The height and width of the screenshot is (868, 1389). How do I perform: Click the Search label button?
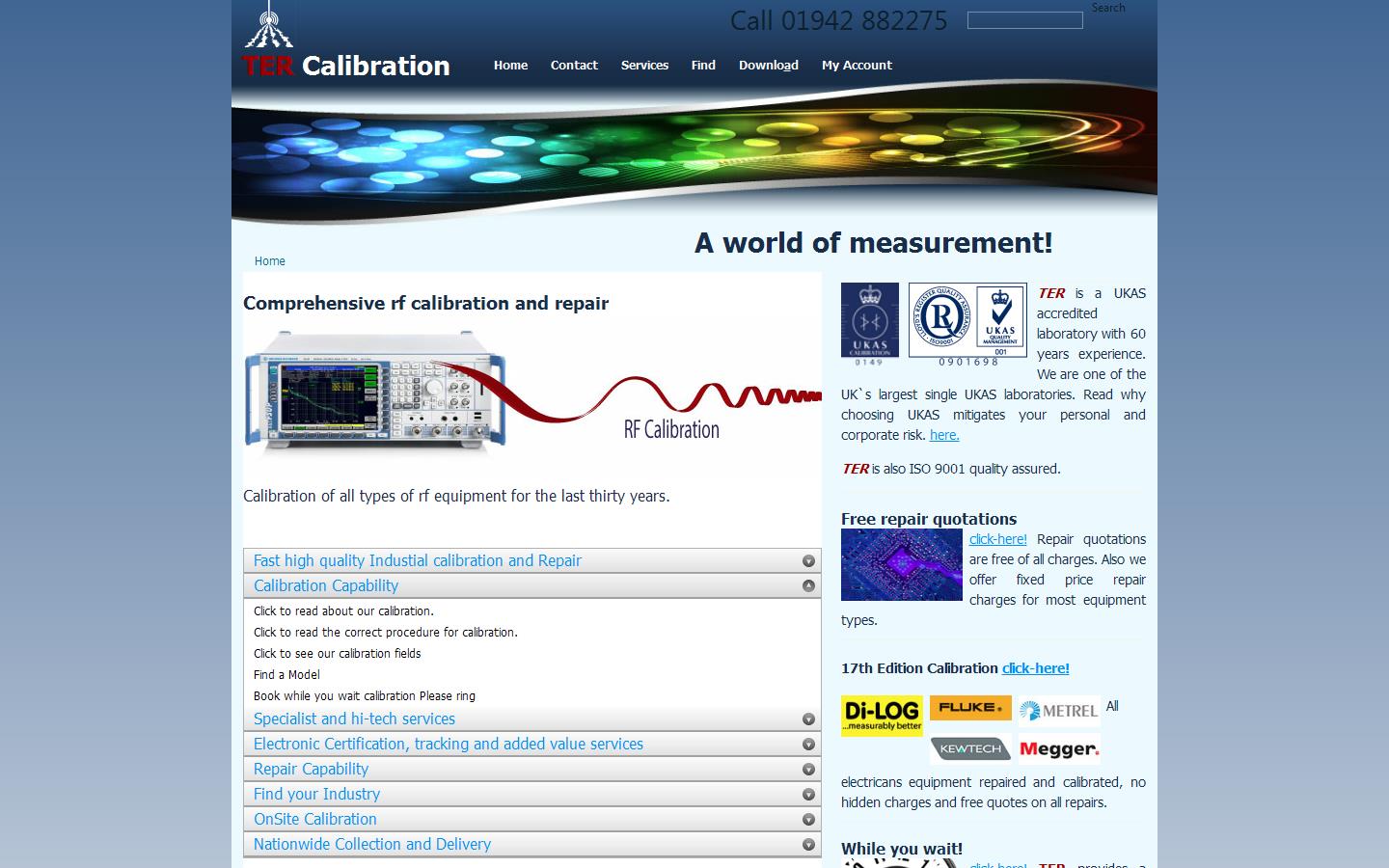[1108, 8]
